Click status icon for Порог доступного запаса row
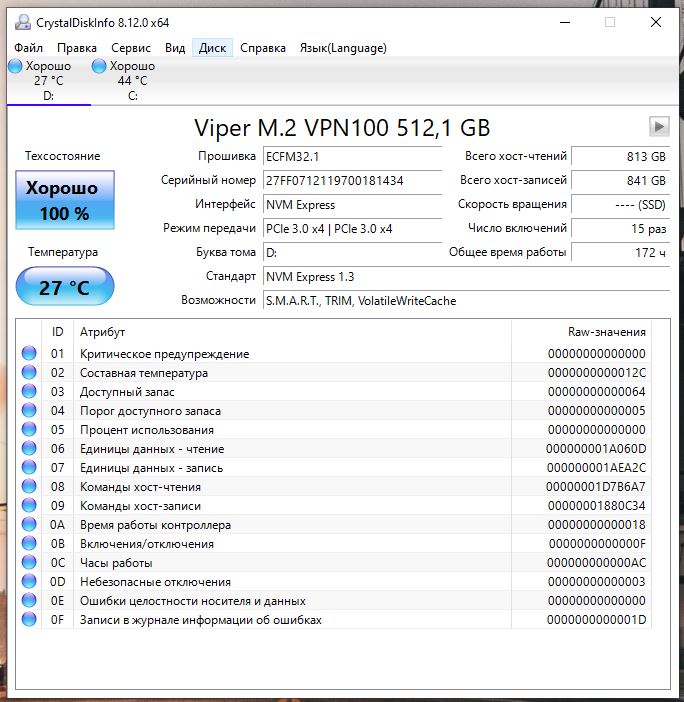This screenshot has width=684, height=702. coord(29,410)
